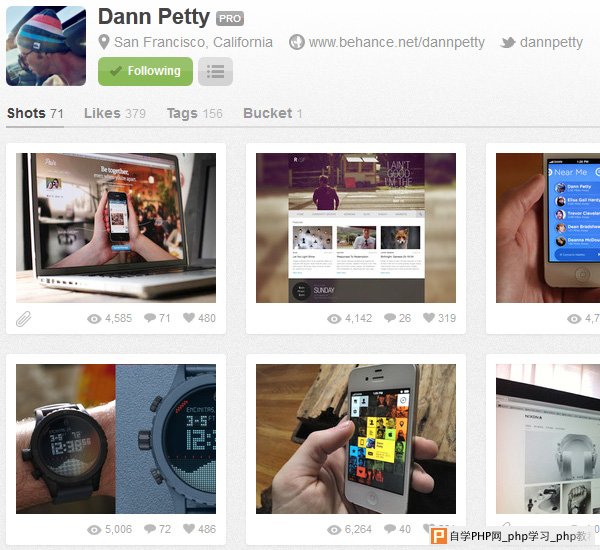Select the Bucket 1 tab
The height and width of the screenshot is (550, 600).
[272, 113]
